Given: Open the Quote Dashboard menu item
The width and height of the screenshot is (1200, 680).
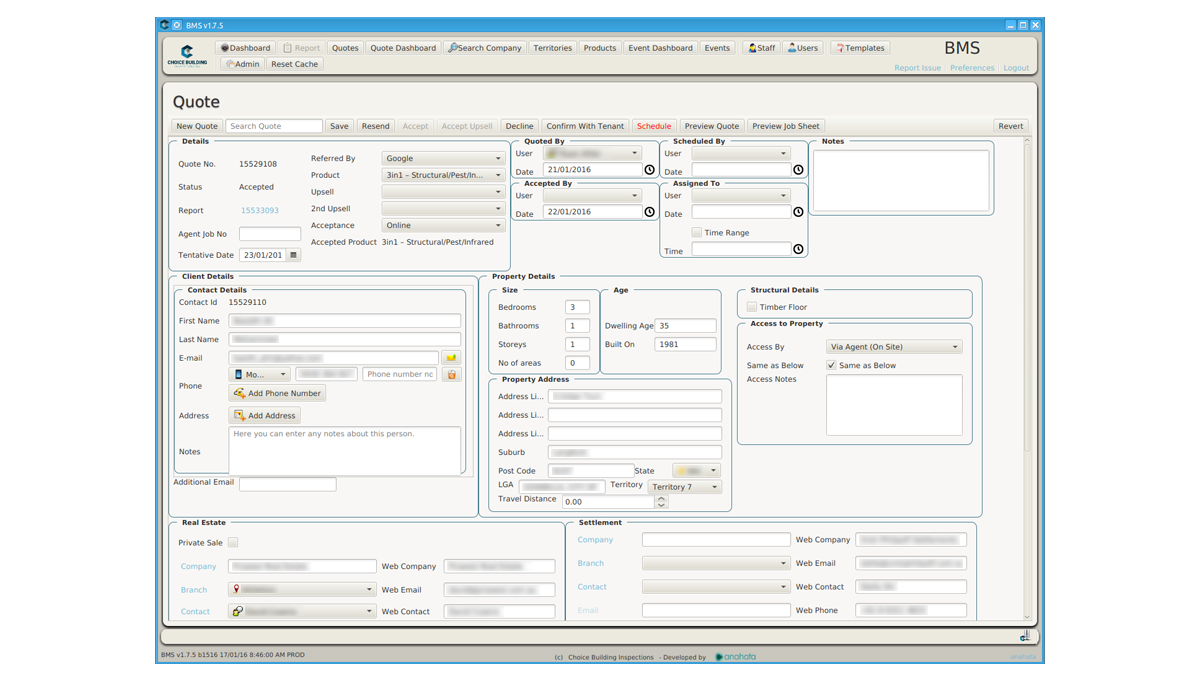Looking at the screenshot, I should tap(403, 48).
